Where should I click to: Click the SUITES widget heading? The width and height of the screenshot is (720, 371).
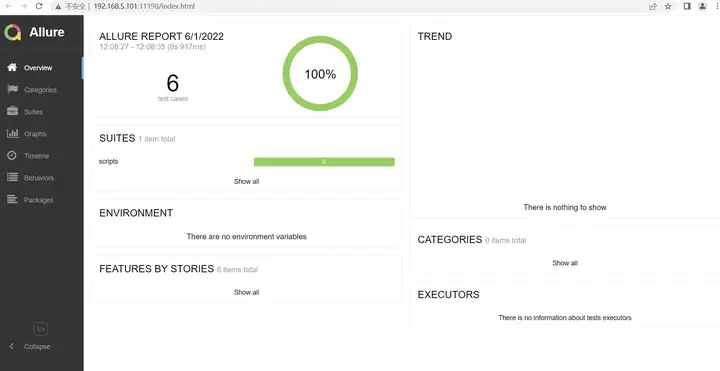tap(117, 138)
